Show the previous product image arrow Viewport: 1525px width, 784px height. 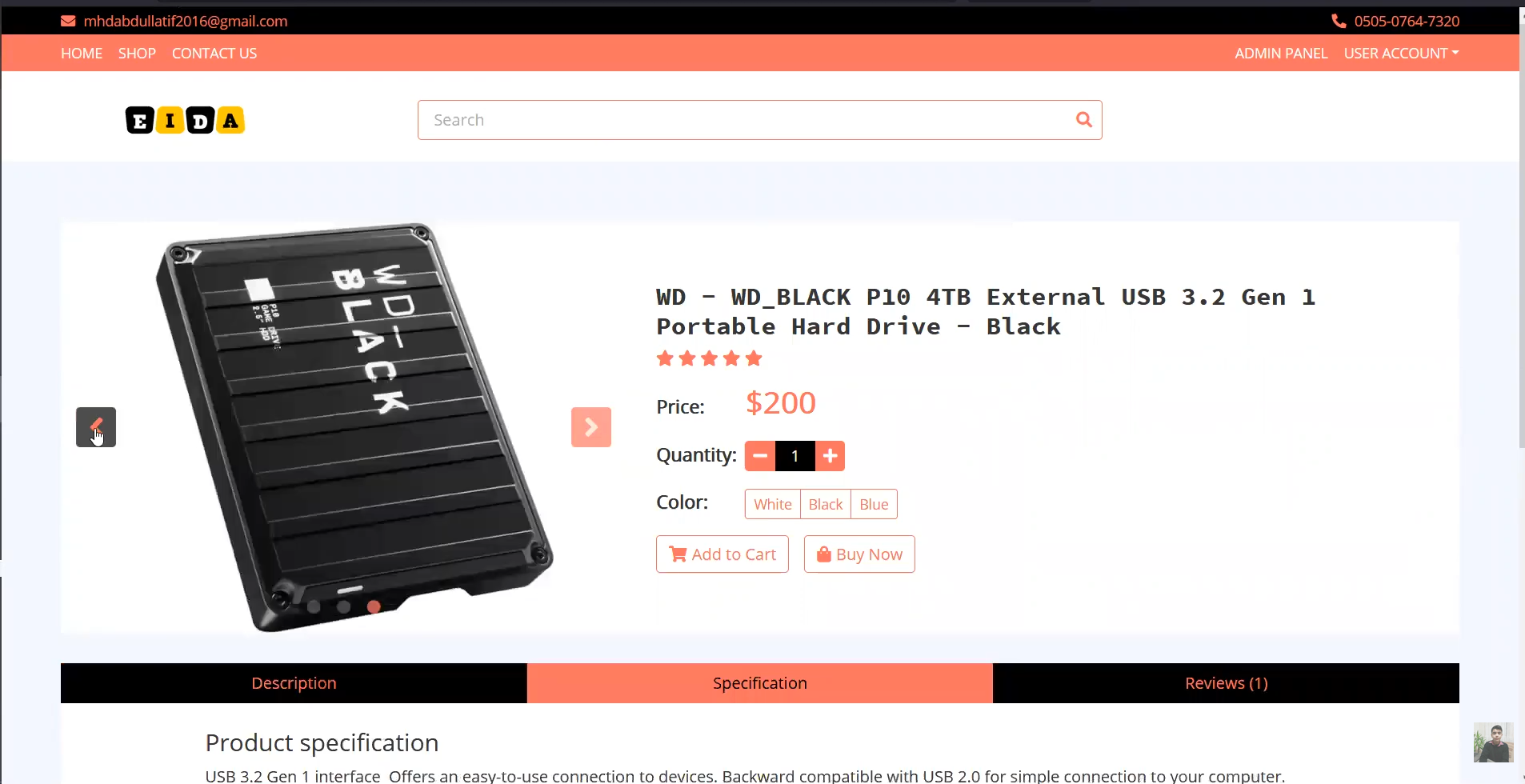pos(96,427)
